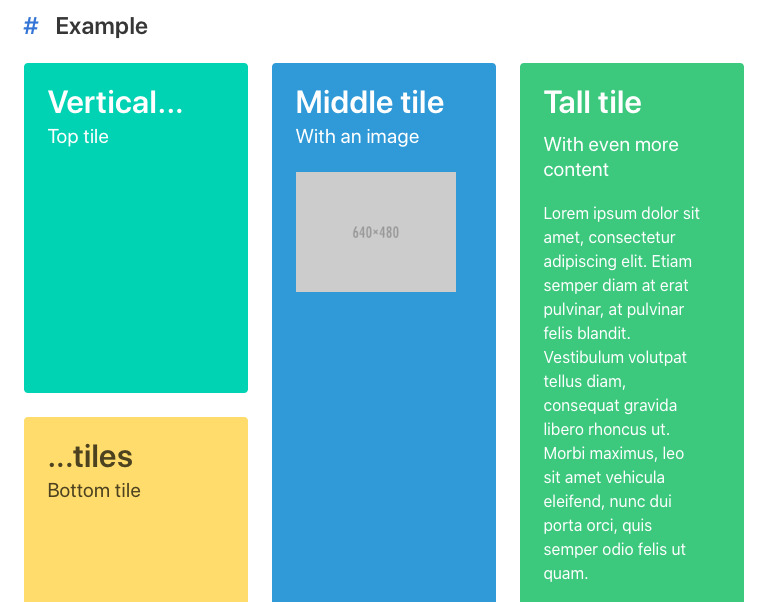Select the "Tall tile" heading

point(592,102)
